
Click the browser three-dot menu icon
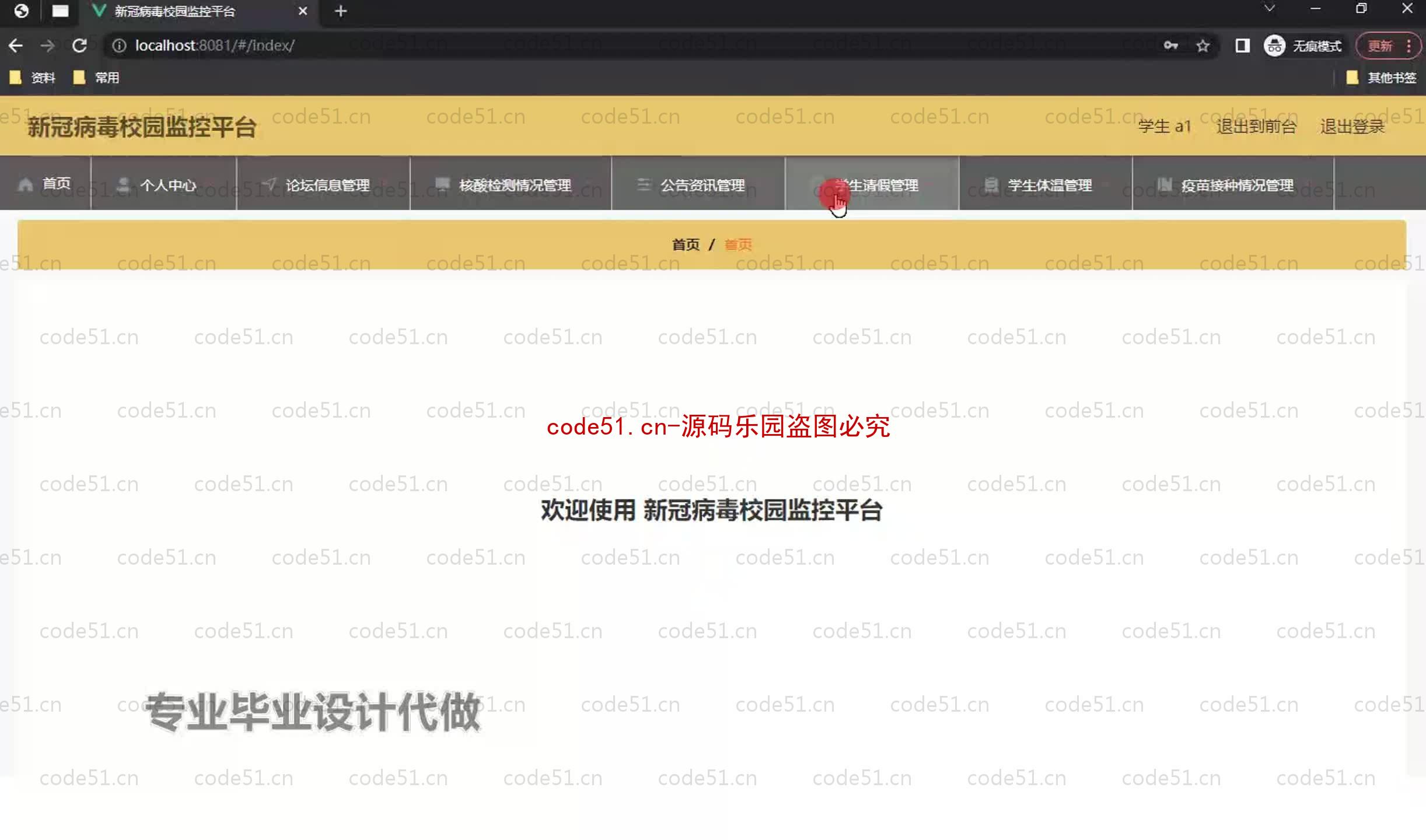click(1409, 45)
